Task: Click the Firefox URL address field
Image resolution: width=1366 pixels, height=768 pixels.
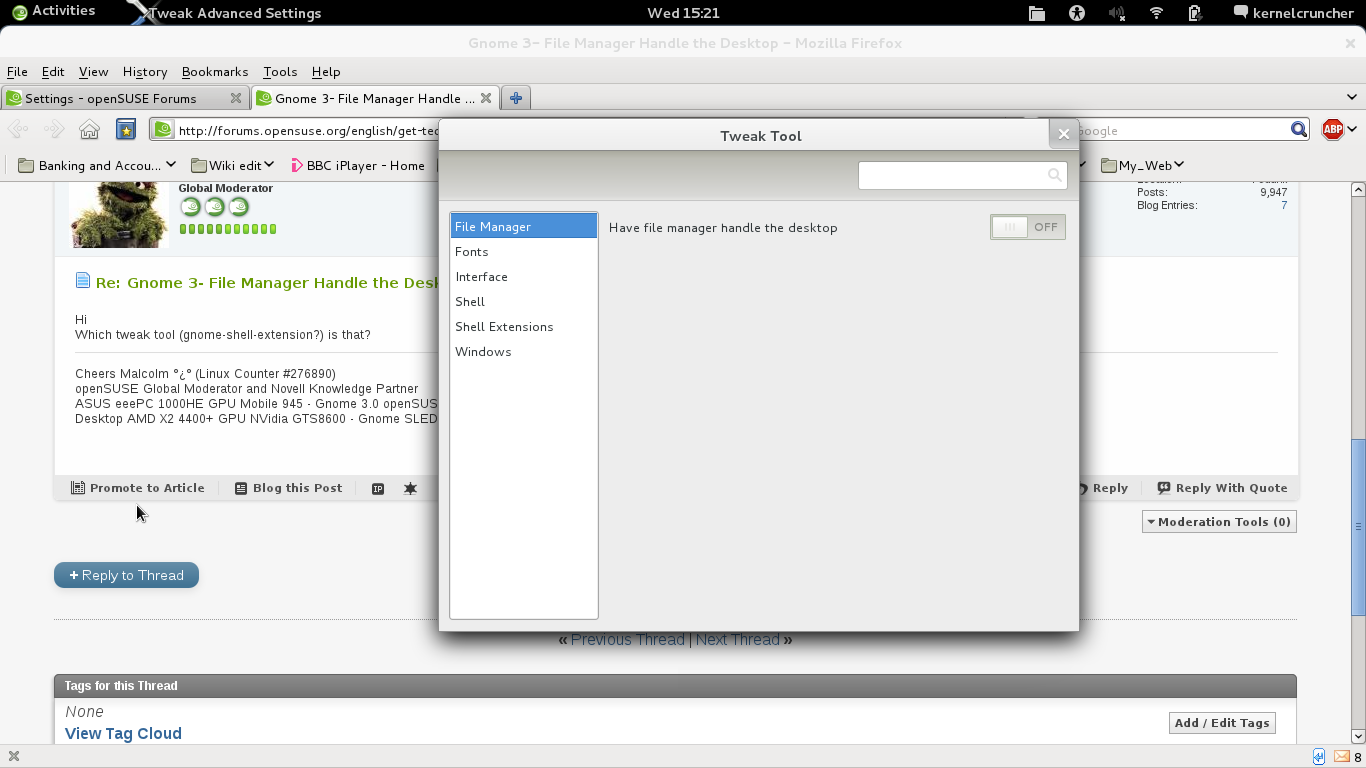Action: point(295,130)
